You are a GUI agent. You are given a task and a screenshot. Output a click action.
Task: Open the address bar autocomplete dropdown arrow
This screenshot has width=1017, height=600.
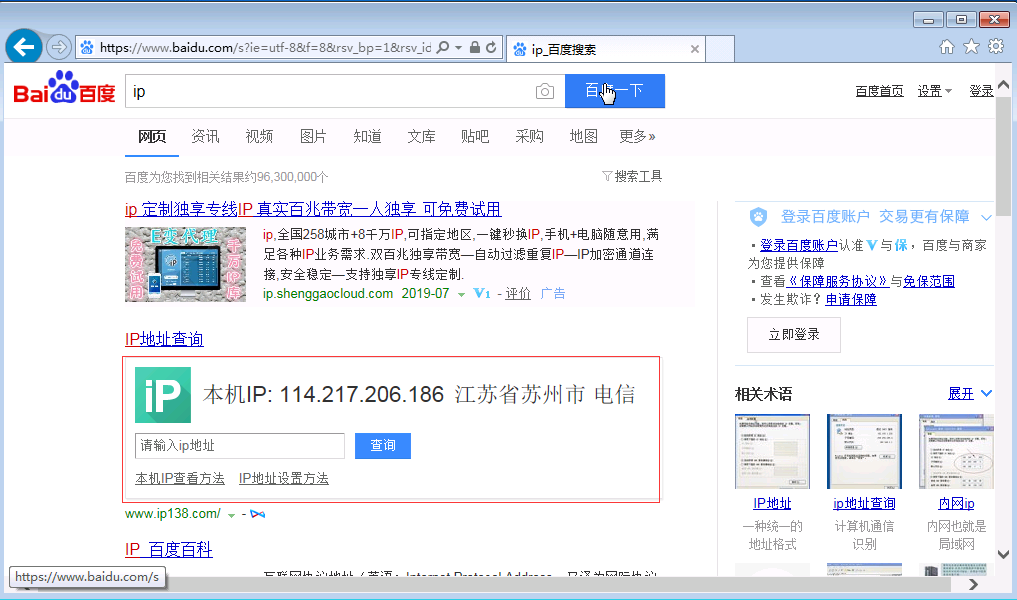click(459, 48)
